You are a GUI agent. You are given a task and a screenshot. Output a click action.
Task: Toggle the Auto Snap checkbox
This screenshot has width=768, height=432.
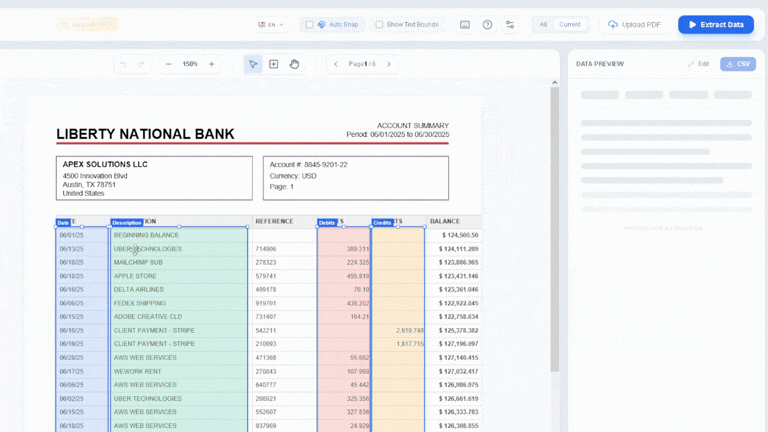click(x=310, y=25)
